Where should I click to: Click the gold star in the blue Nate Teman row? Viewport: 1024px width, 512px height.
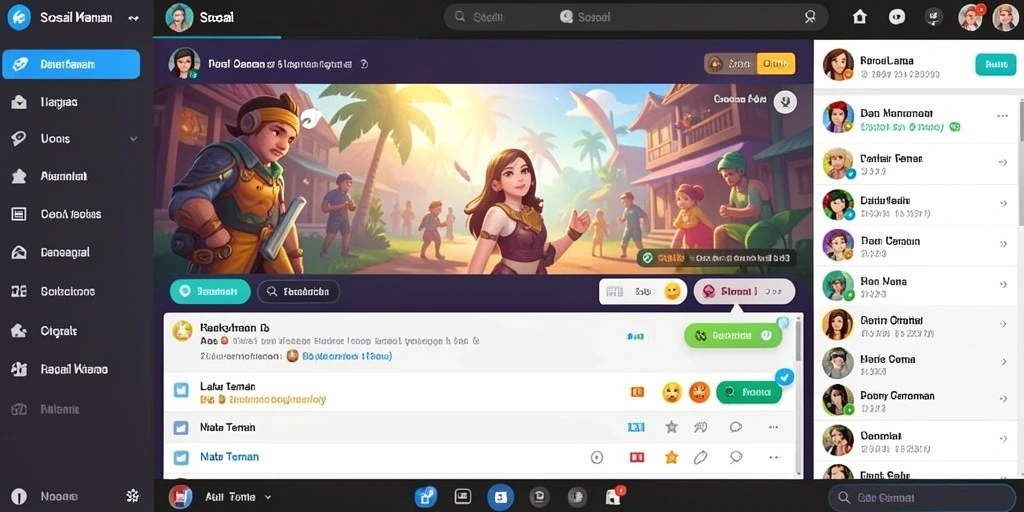[x=671, y=457]
